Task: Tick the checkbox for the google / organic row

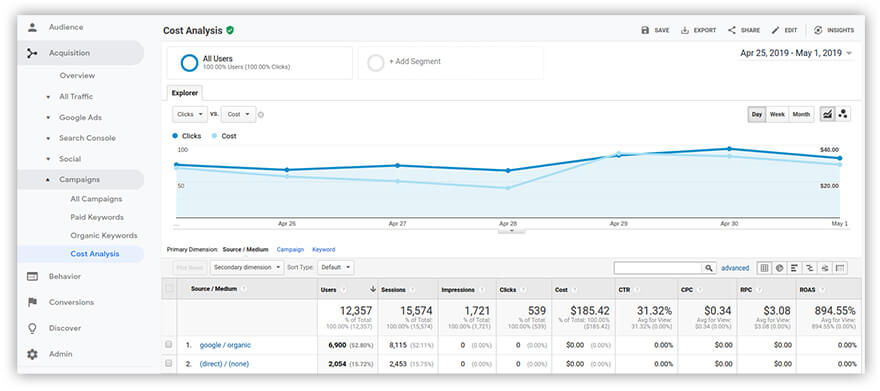Action: click(x=168, y=345)
